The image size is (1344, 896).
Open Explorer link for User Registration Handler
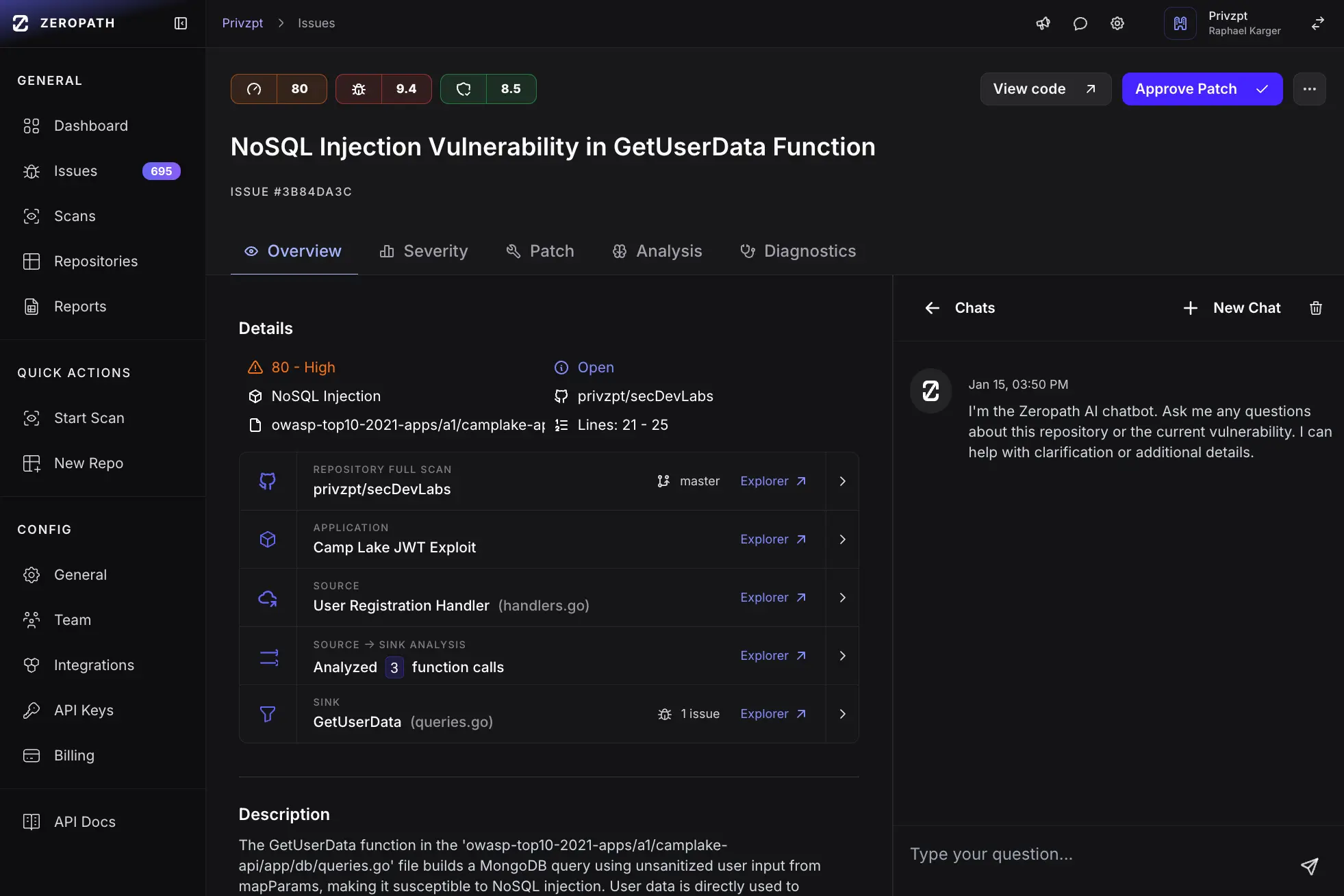pyautogui.click(x=772, y=598)
